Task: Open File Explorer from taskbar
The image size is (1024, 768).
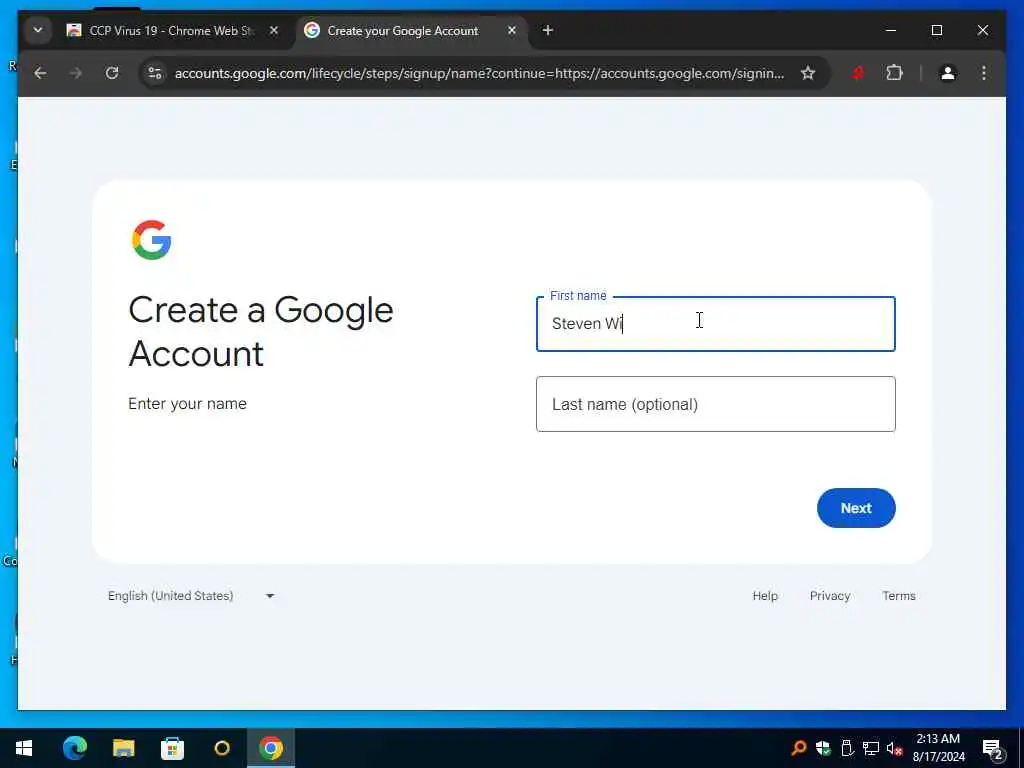Action: coord(123,748)
